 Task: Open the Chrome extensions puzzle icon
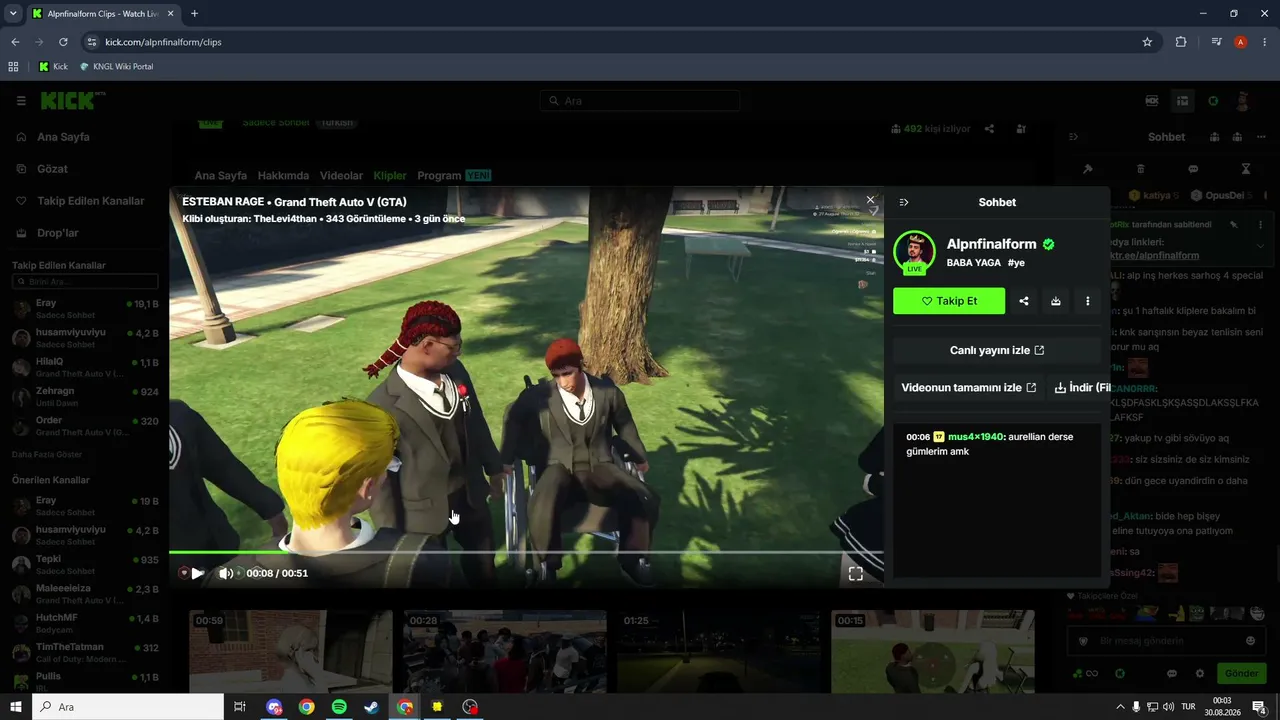point(1181,42)
